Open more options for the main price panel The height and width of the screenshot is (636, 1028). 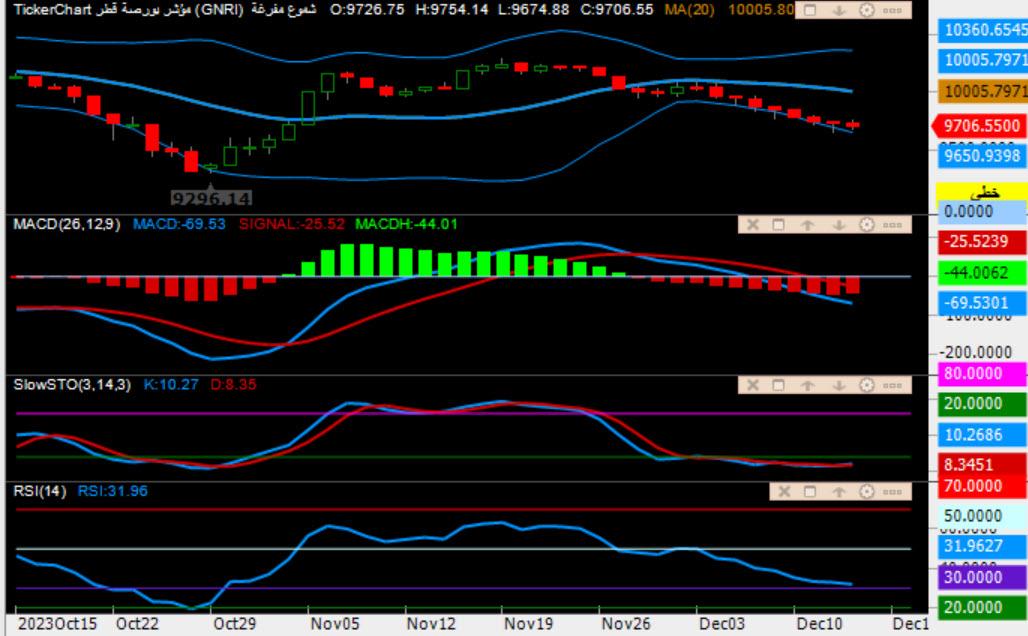point(892,10)
